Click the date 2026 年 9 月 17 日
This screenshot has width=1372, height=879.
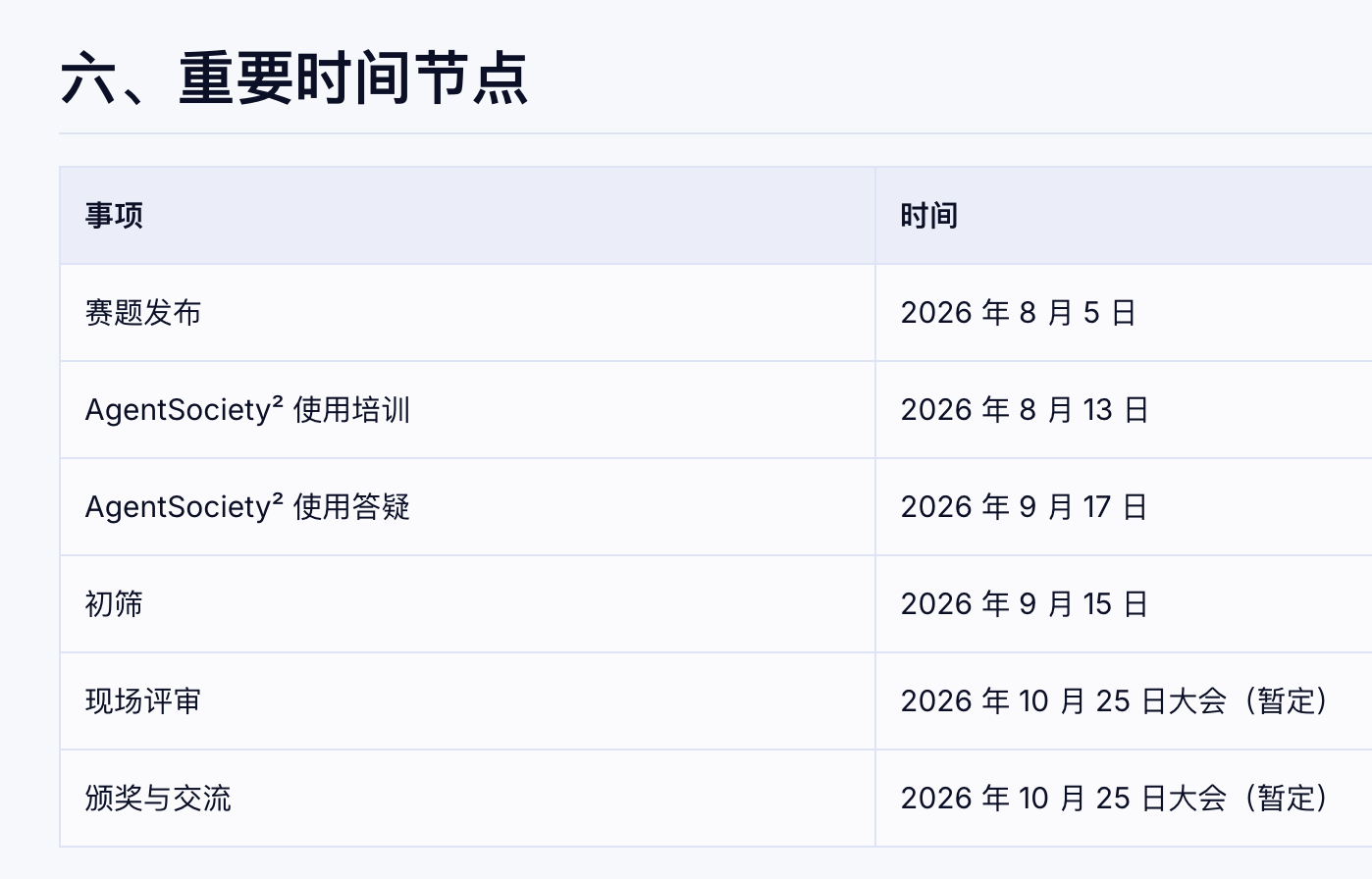1025,507
